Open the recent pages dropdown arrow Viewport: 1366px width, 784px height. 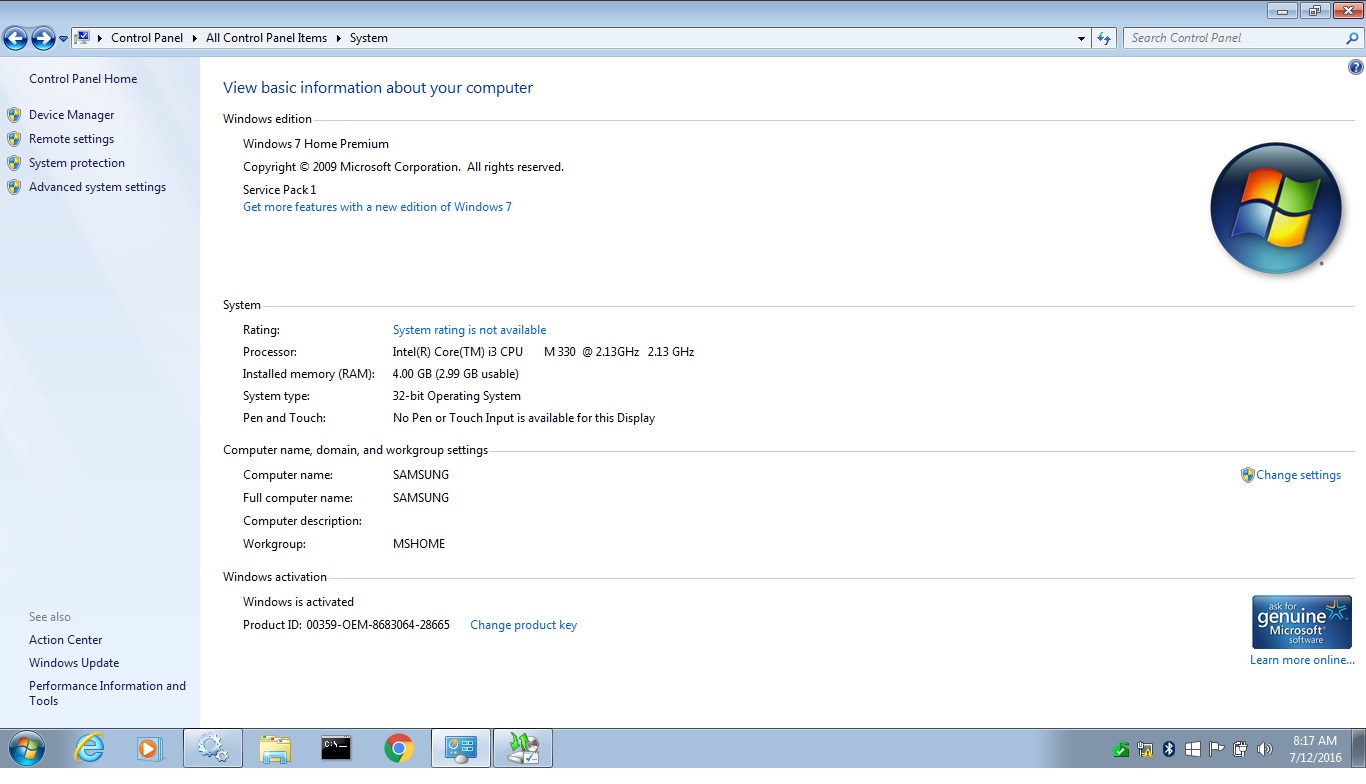(64, 39)
